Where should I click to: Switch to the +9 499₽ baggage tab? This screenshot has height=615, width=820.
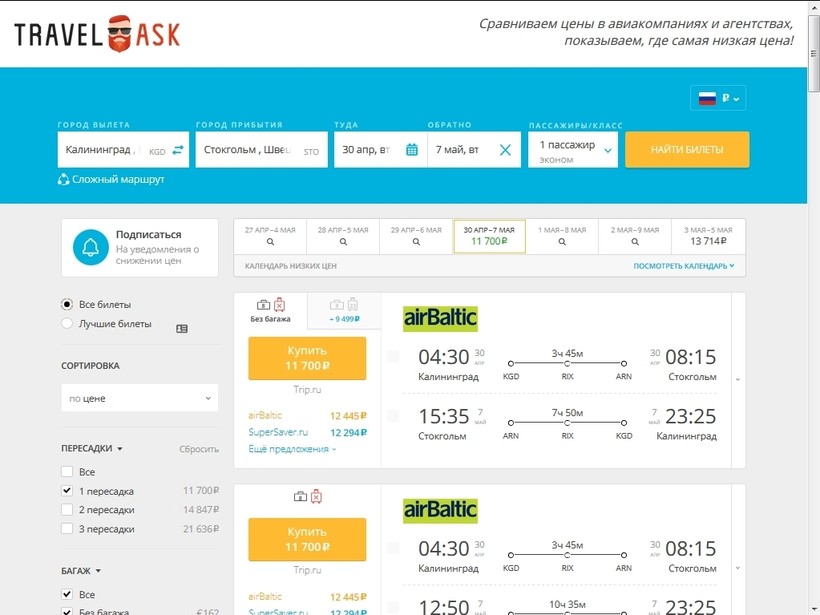[x=344, y=311]
